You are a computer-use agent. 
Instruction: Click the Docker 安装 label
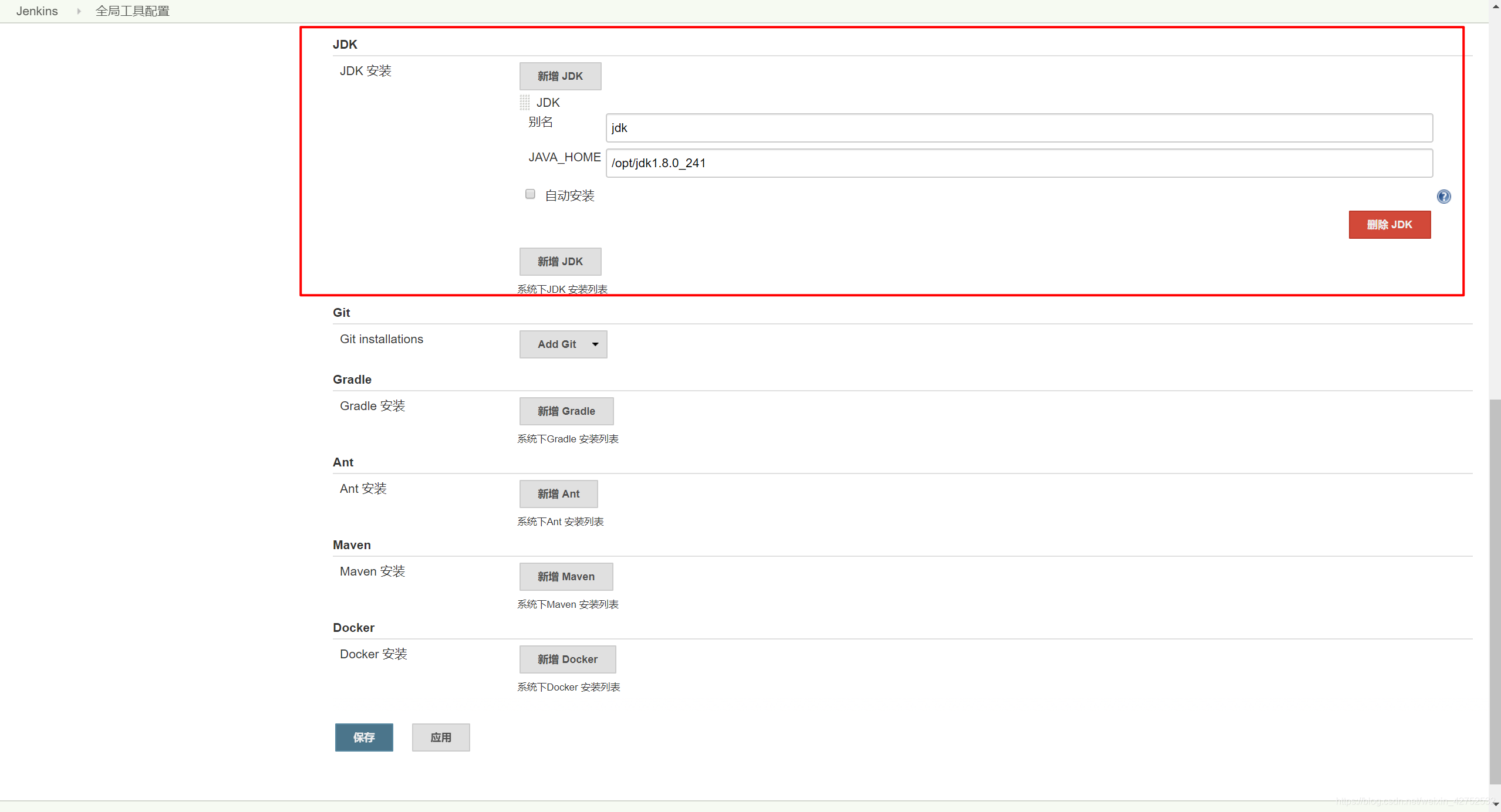tap(373, 654)
